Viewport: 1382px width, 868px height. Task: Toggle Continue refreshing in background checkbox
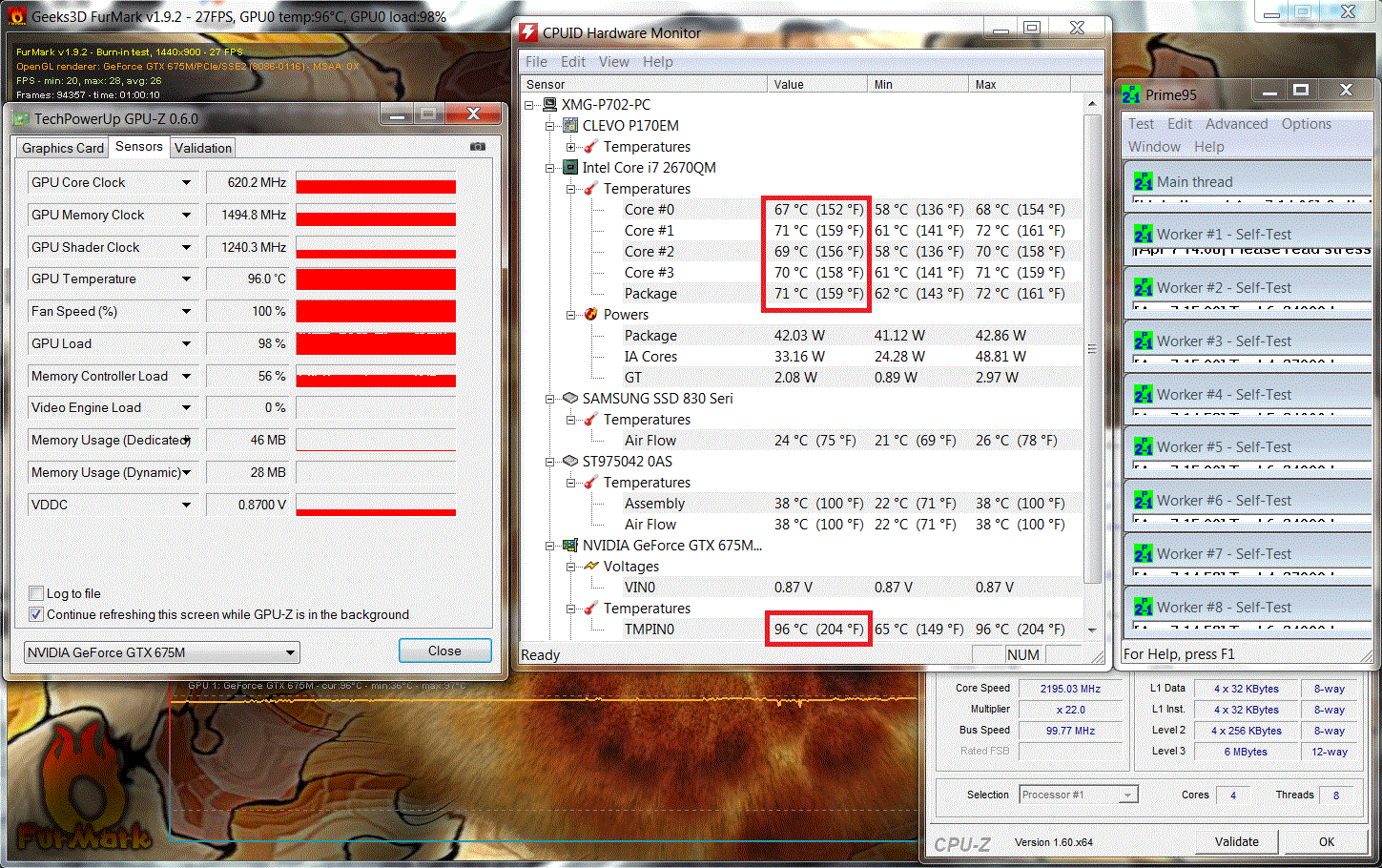click(x=36, y=614)
